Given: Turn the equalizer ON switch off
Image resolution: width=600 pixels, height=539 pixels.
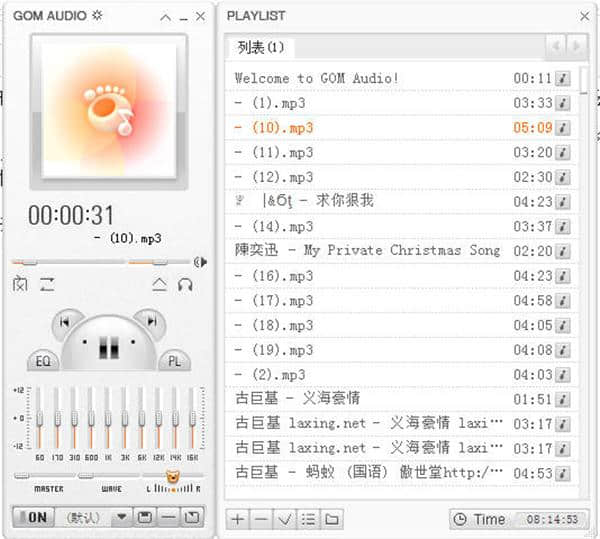Looking at the screenshot, I should [x=31, y=517].
